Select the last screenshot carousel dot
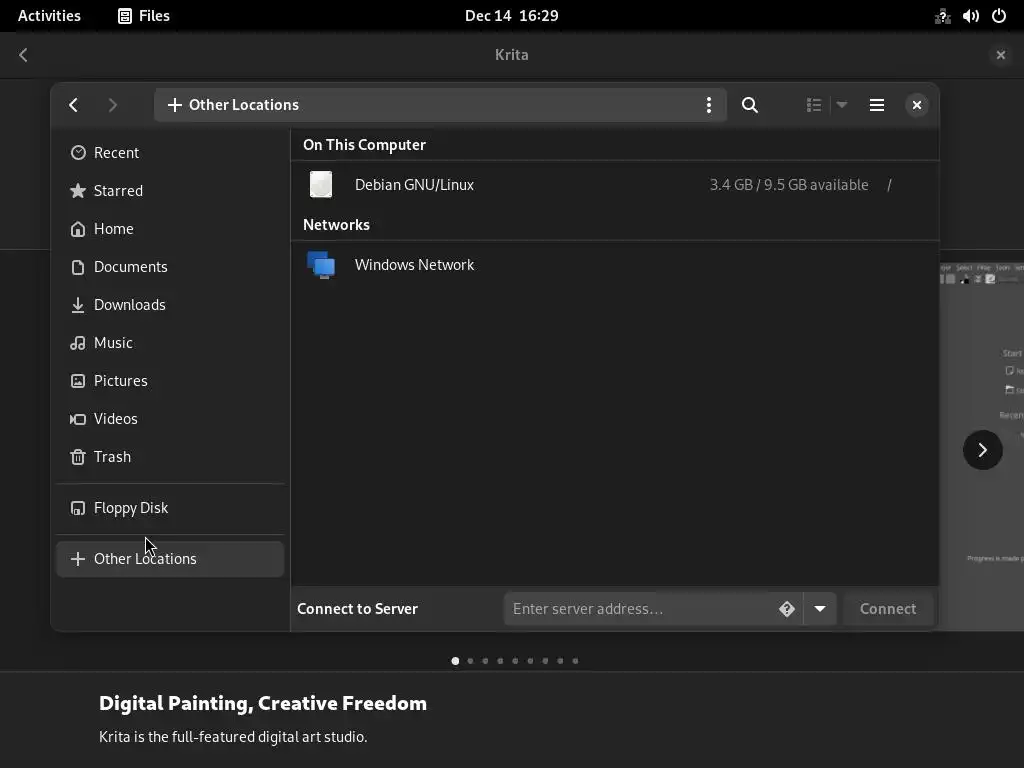The height and width of the screenshot is (768, 1024). [x=575, y=661]
